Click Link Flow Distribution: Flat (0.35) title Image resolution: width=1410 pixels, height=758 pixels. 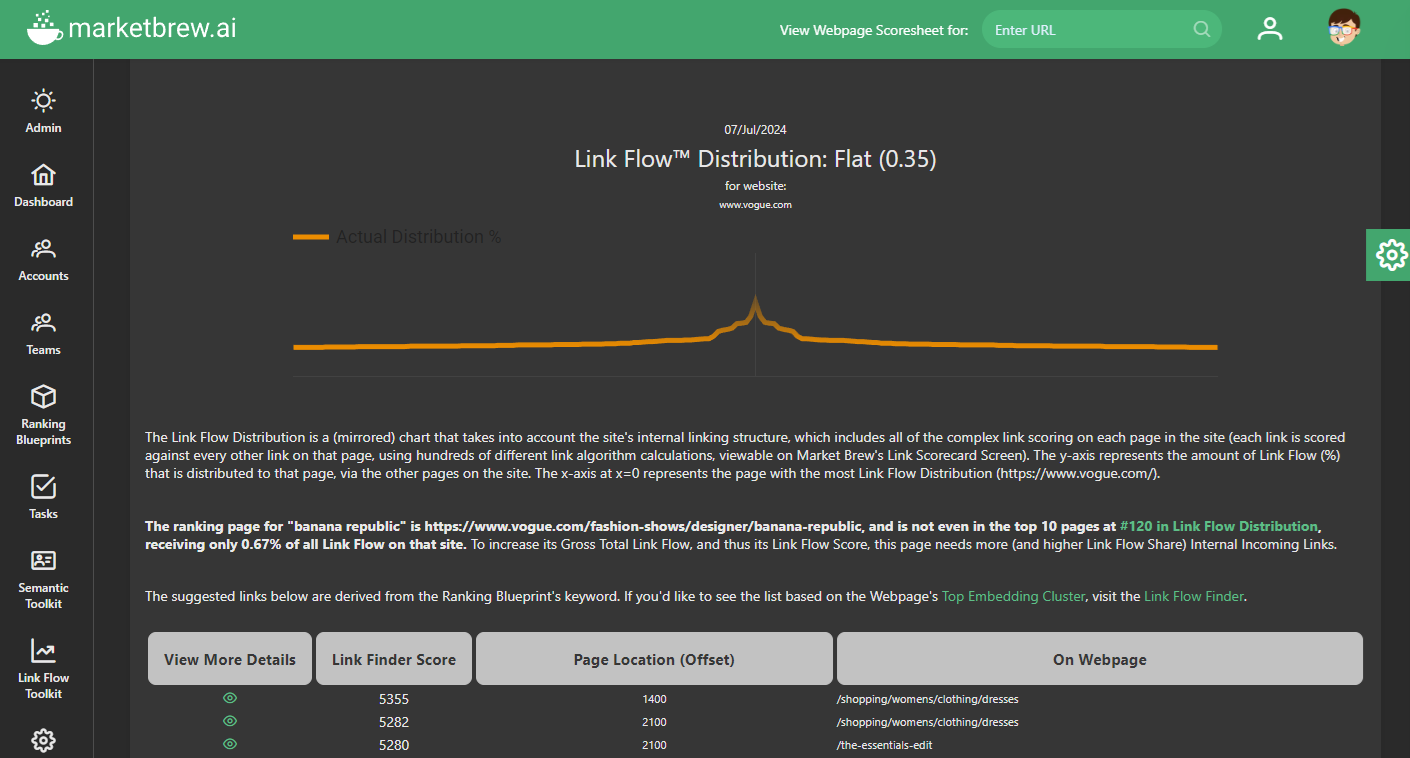pyautogui.click(x=755, y=159)
